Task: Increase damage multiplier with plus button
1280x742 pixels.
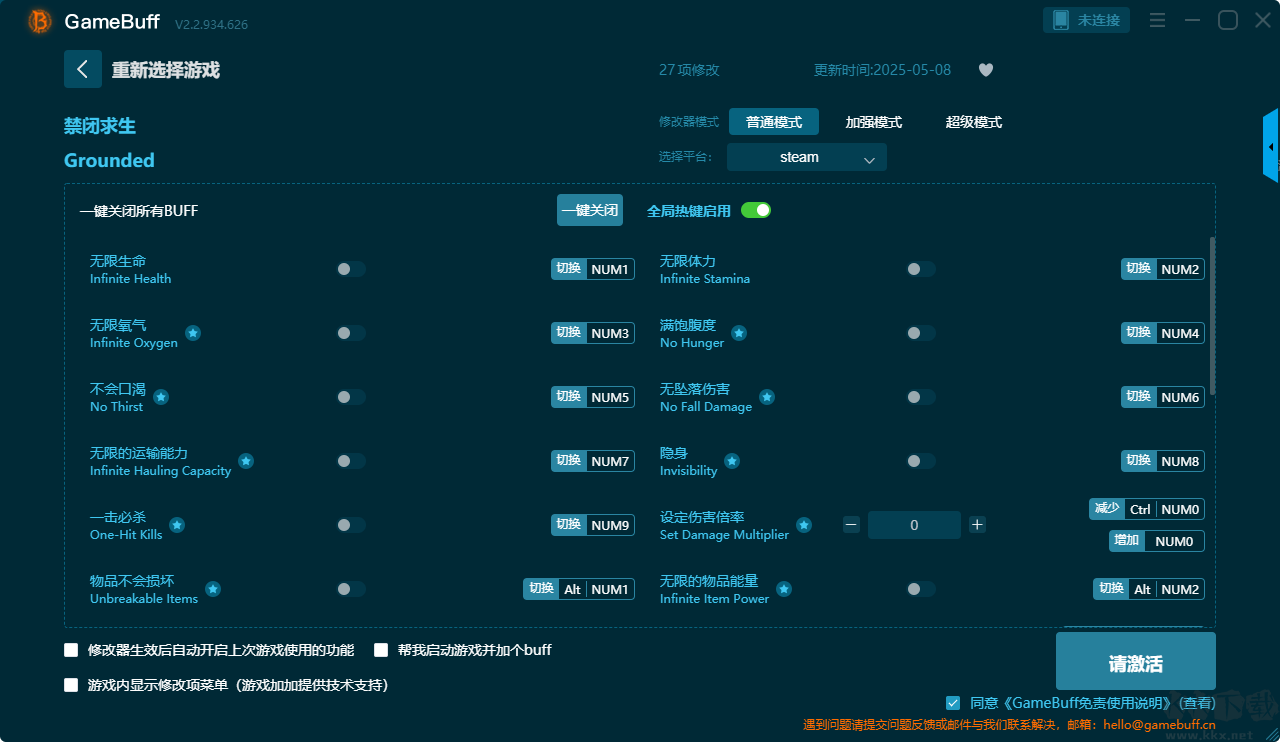Action: click(977, 525)
